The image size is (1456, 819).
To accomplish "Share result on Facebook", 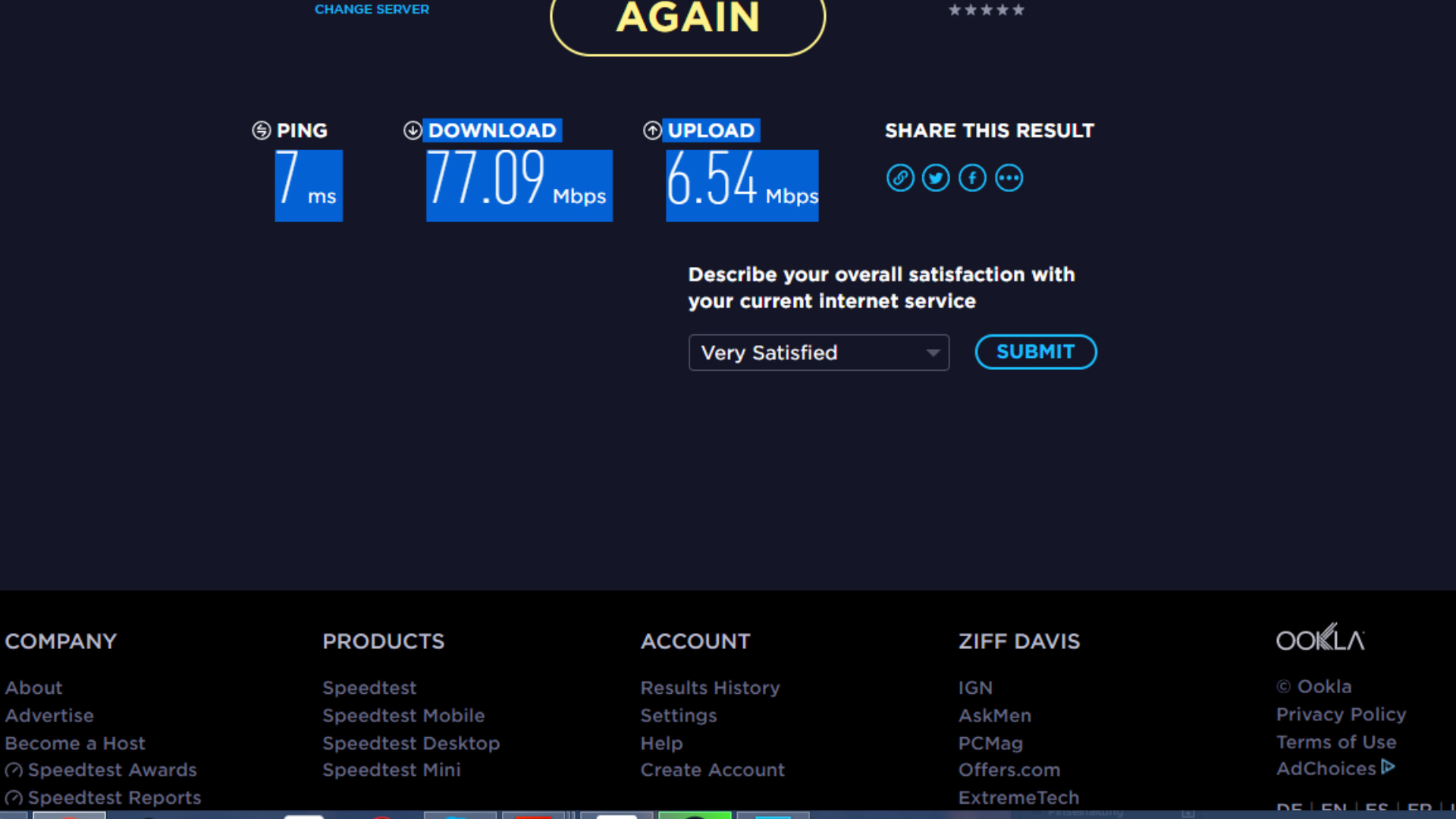I will (972, 178).
